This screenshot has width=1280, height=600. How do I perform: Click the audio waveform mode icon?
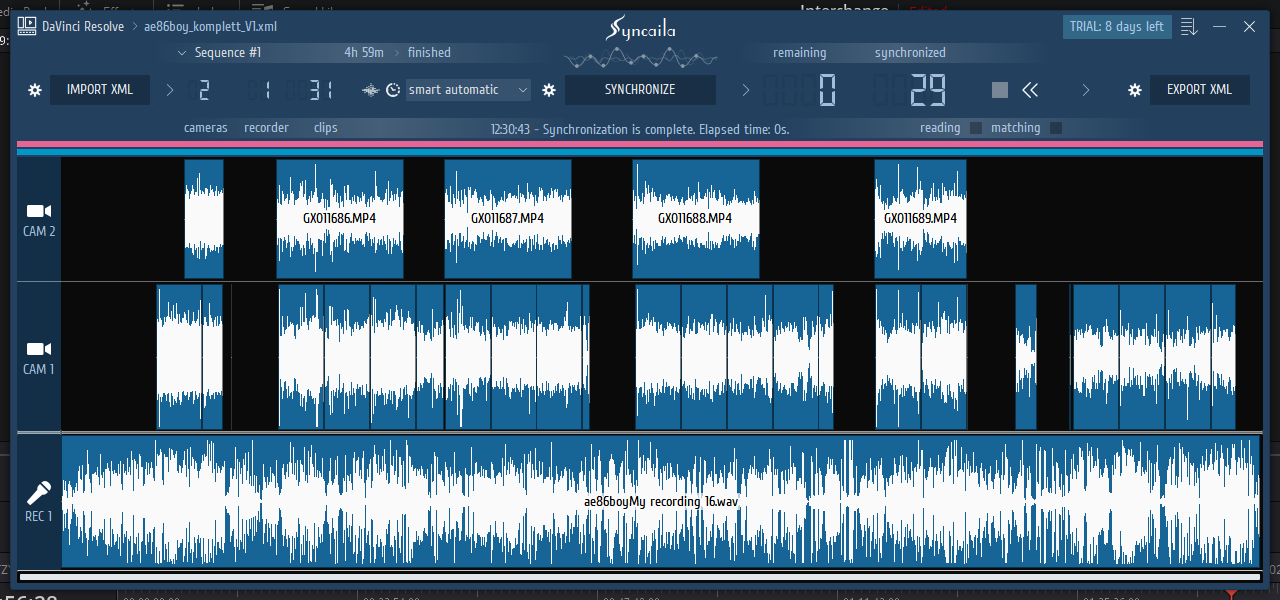click(371, 90)
